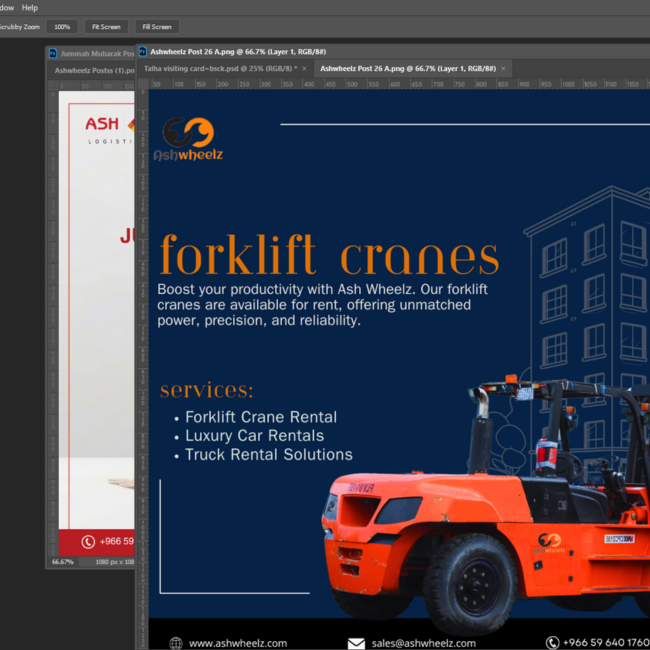Click the vertical ruler of Ashwheelz Post document
The height and width of the screenshot is (650, 650).
point(143,369)
